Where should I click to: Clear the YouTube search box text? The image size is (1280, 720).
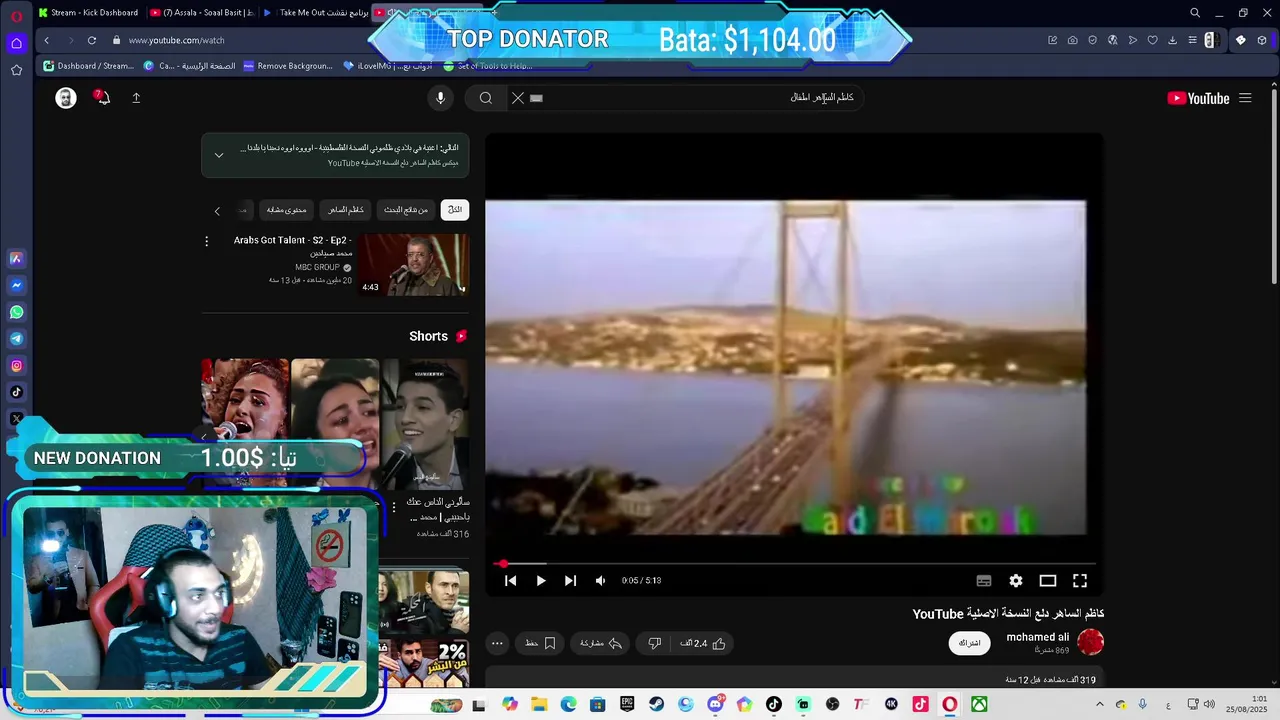pyautogui.click(x=518, y=98)
